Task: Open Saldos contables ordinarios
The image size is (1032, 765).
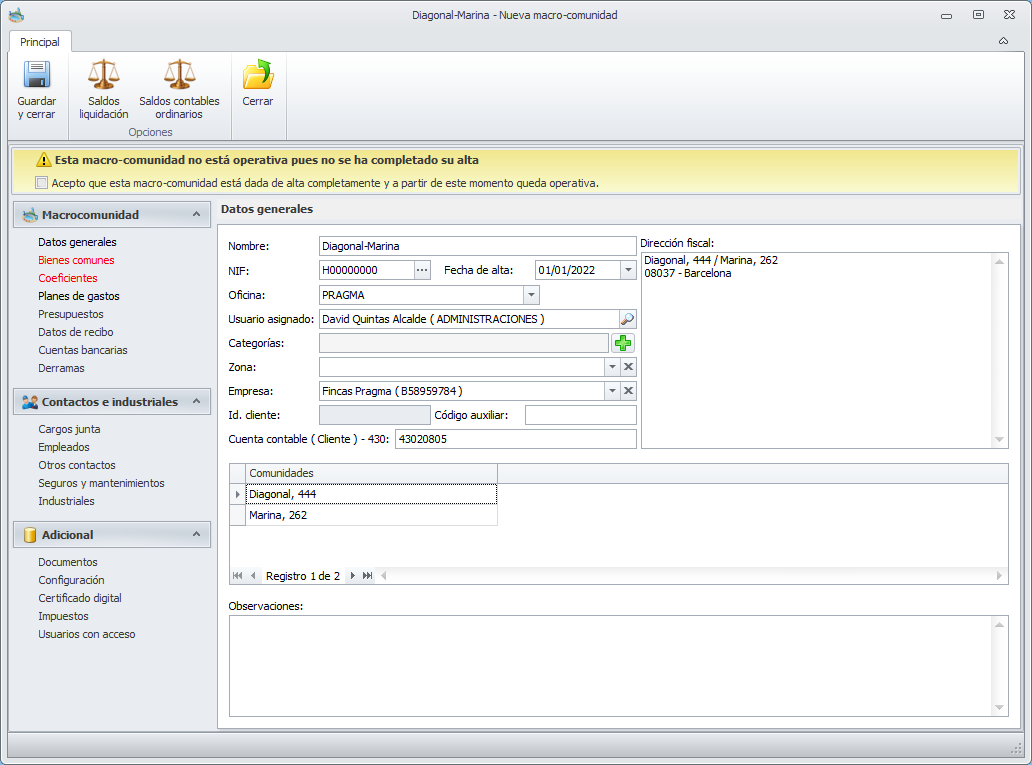Action: 179,76
